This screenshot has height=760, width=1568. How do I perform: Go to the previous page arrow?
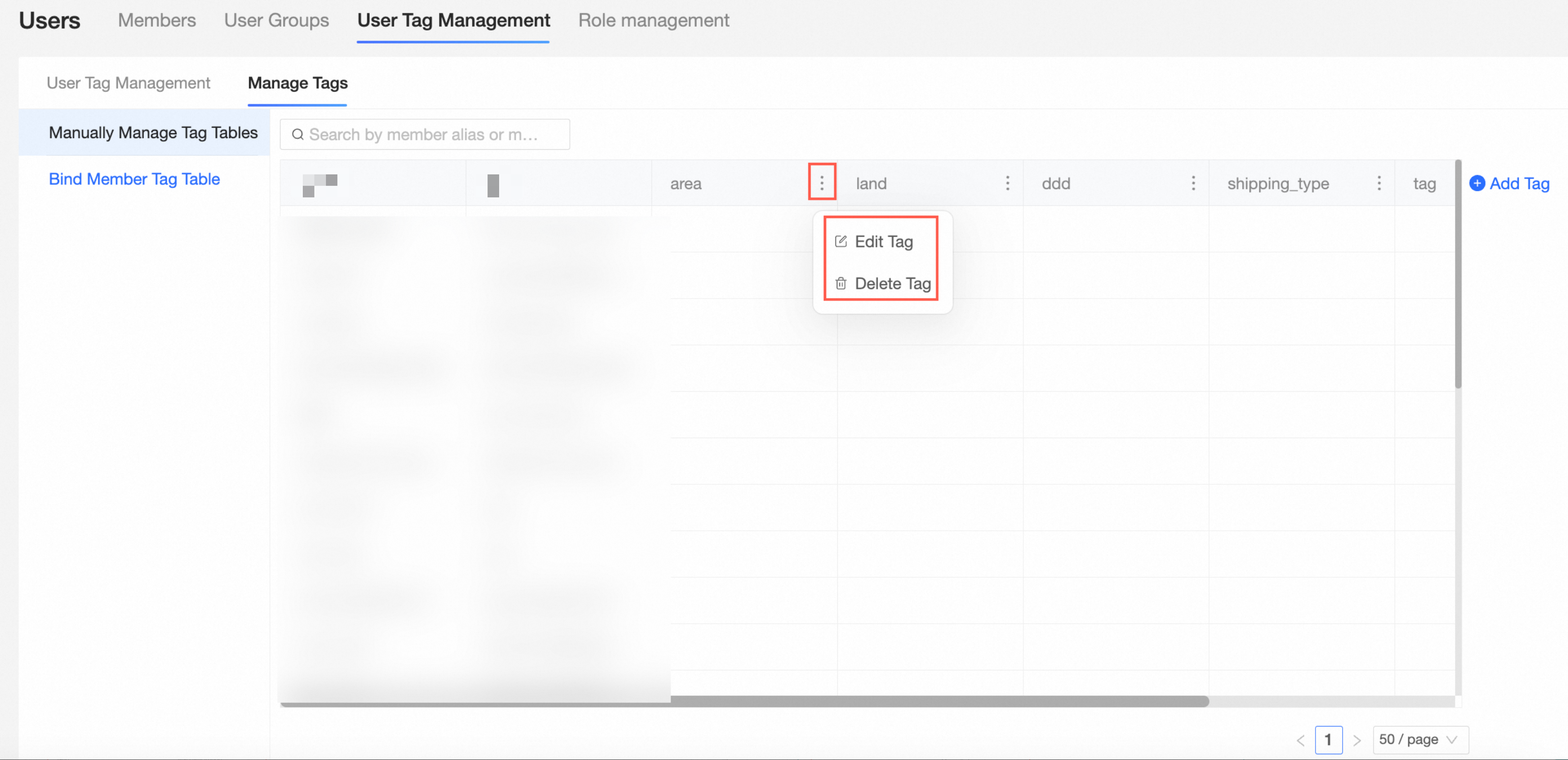(x=1301, y=741)
